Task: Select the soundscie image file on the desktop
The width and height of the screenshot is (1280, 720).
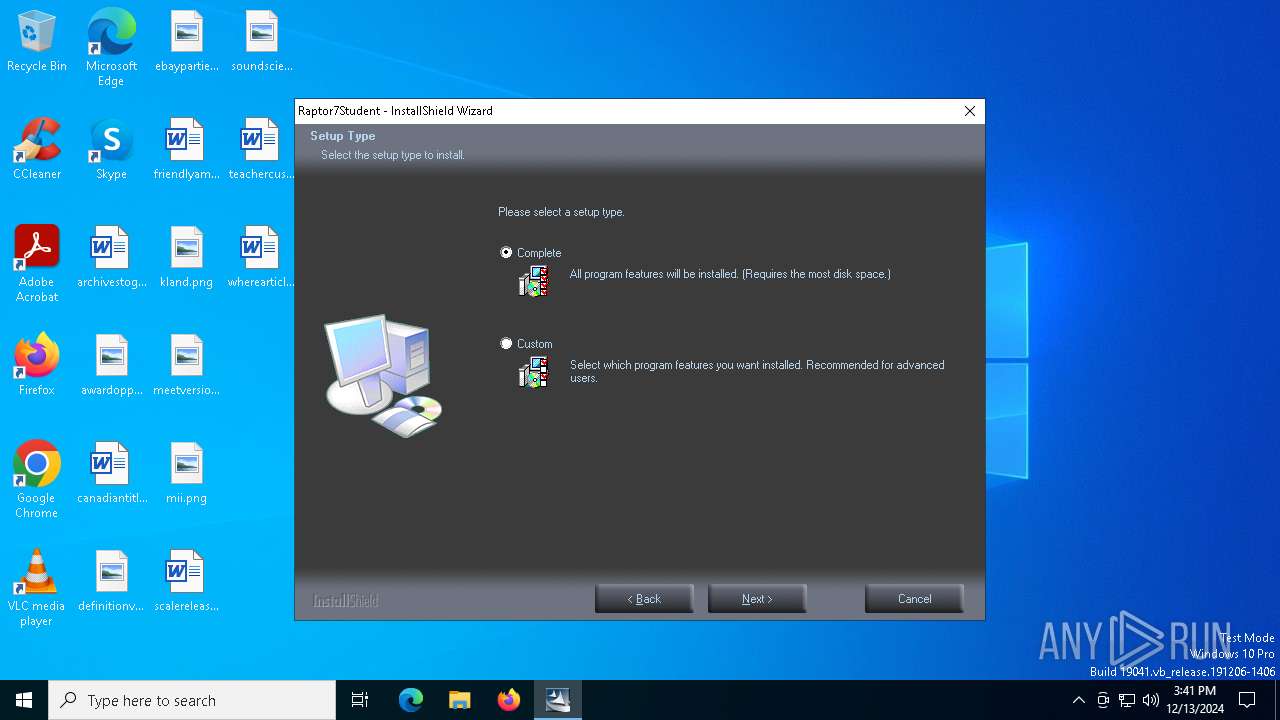Action: coord(261,42)
